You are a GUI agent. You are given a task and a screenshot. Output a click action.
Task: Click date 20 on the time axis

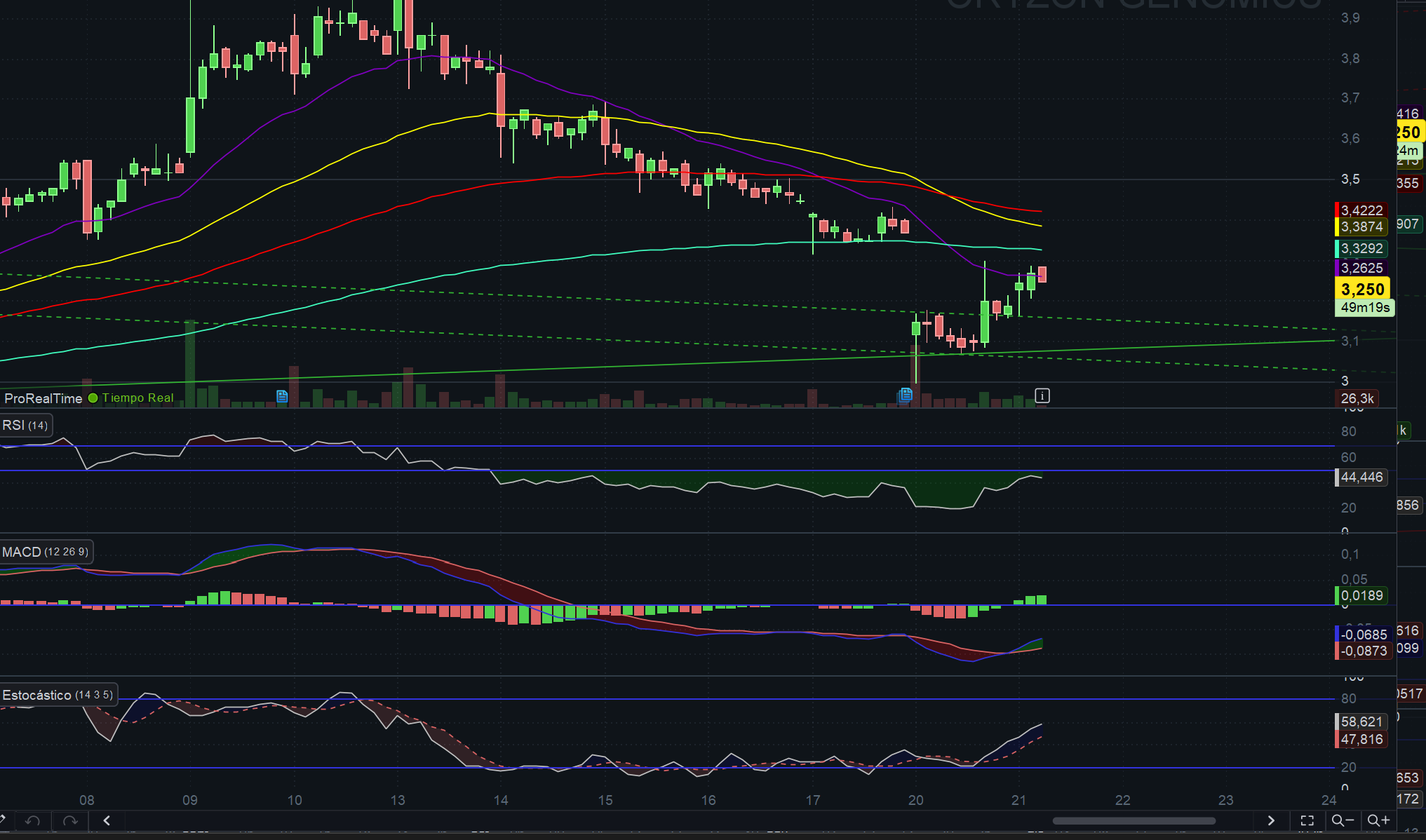[x=915, y=800]
